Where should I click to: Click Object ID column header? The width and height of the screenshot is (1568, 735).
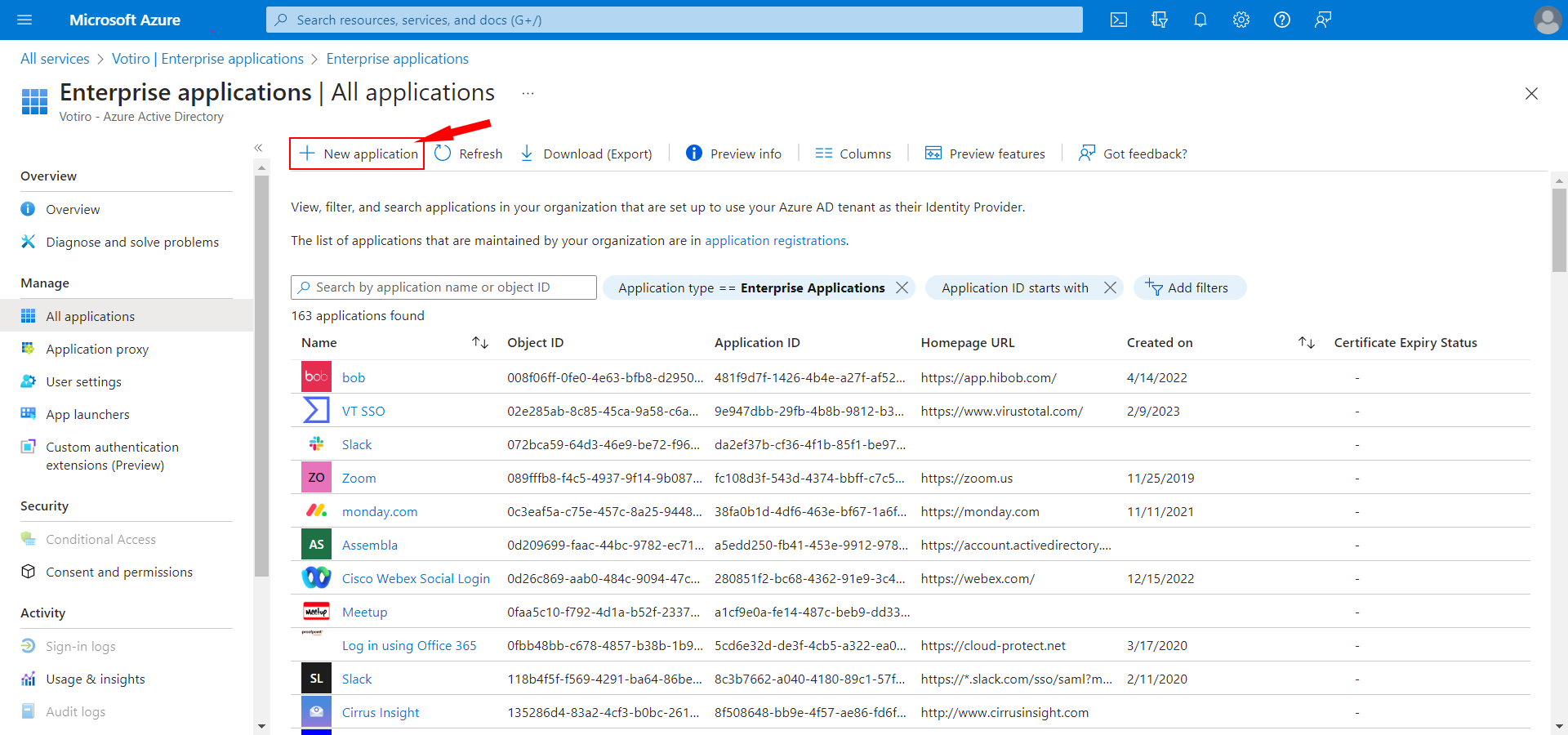pyautogui.click(x=536, y=343)
